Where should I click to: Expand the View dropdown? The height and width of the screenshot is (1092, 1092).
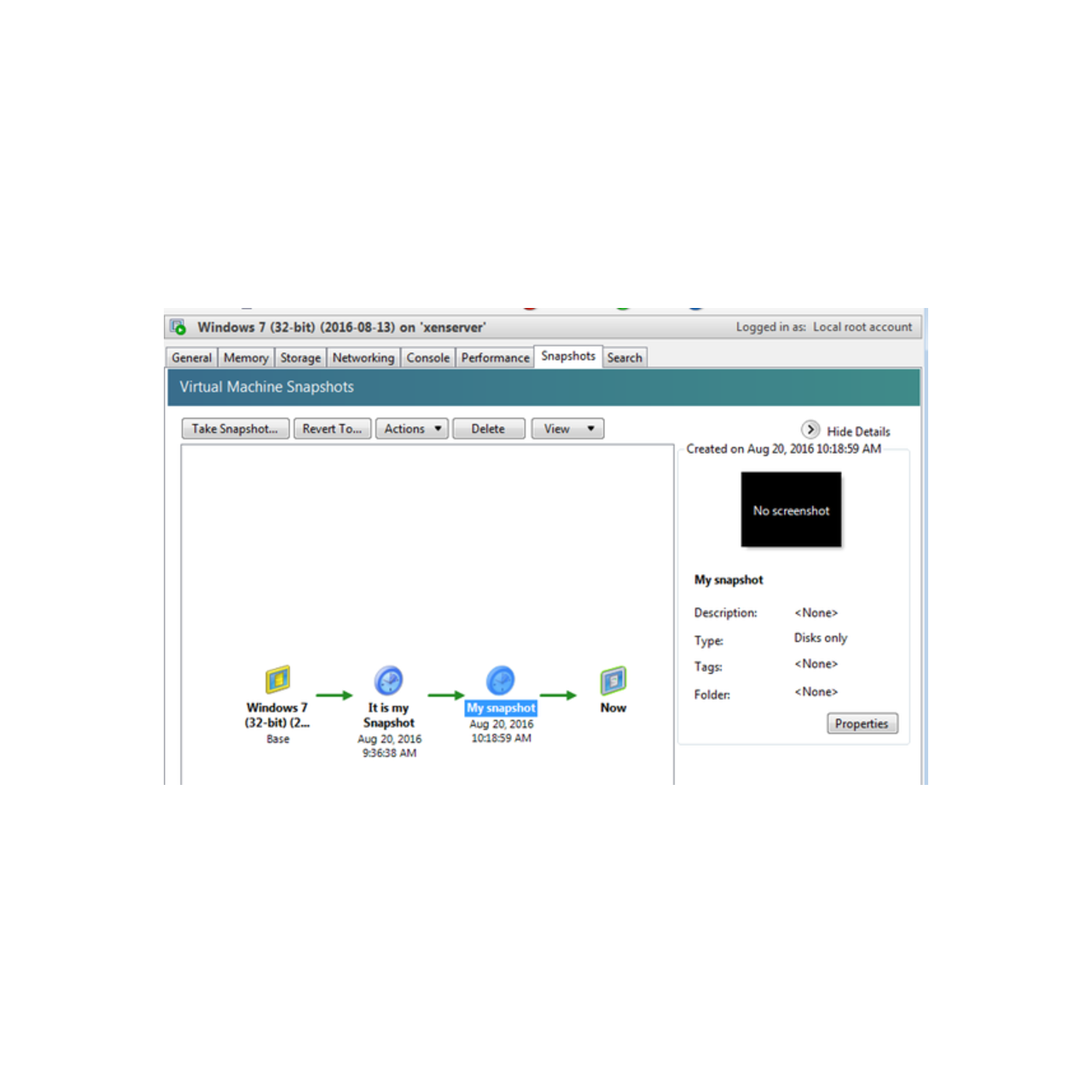pyautogui.click(x=567, y=429)
